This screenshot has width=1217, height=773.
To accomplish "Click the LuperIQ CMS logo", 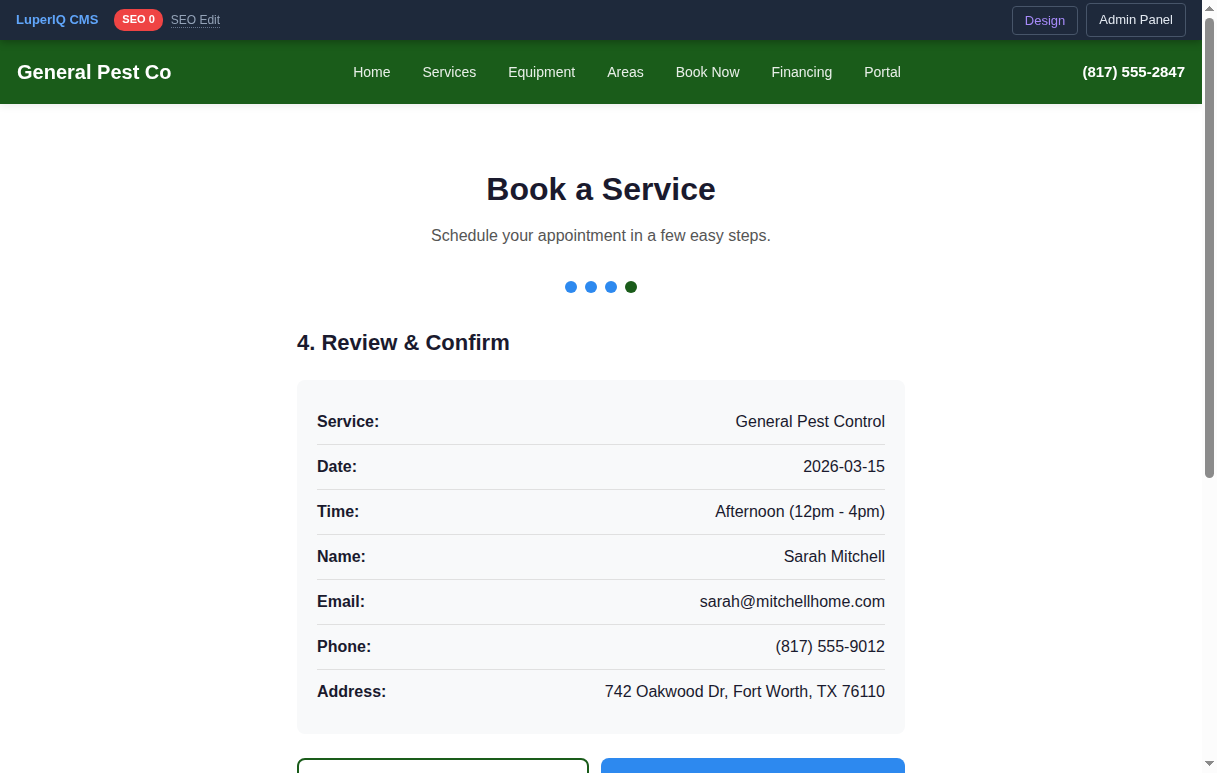I will point(56,19).
